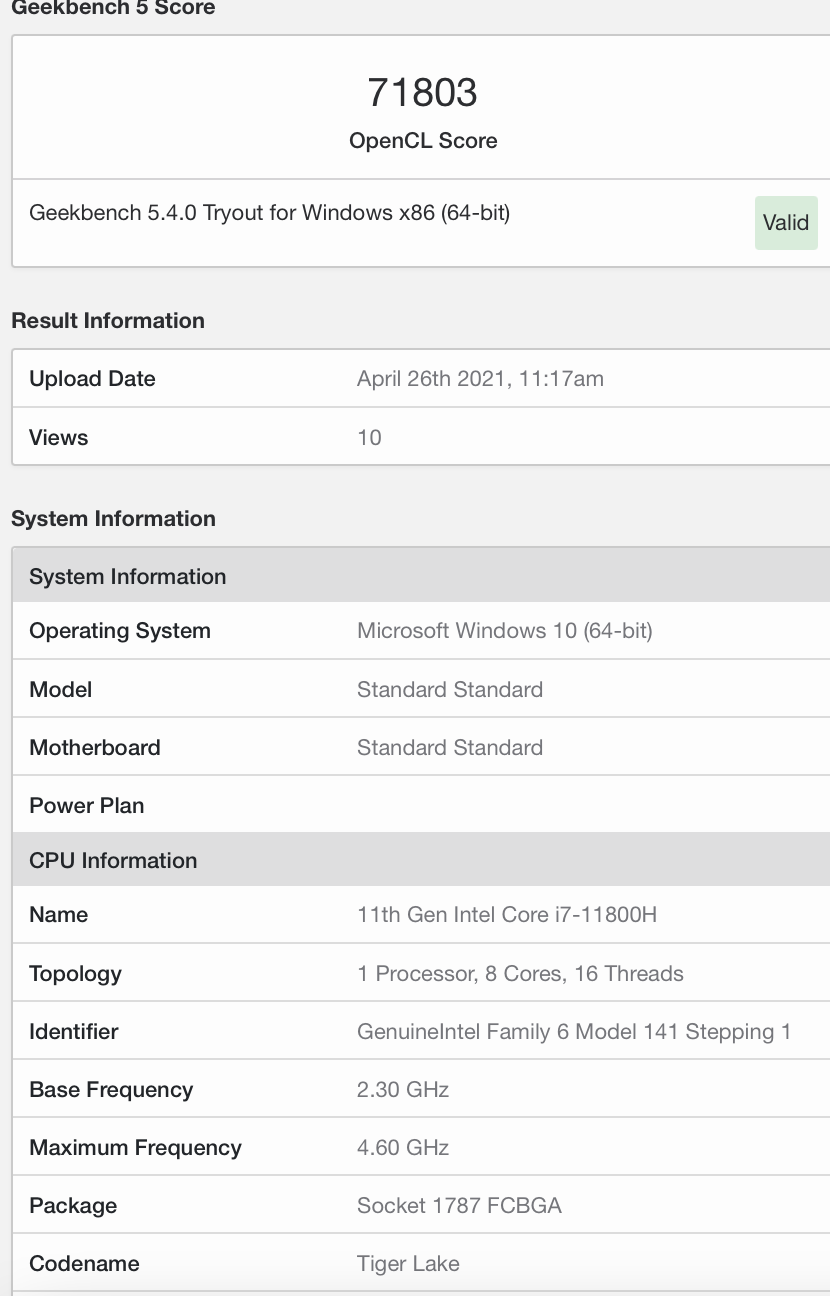Click the Views row label
Image resolution: width=830 pixels, height=1296 pixels.
[x=59, y=437]
